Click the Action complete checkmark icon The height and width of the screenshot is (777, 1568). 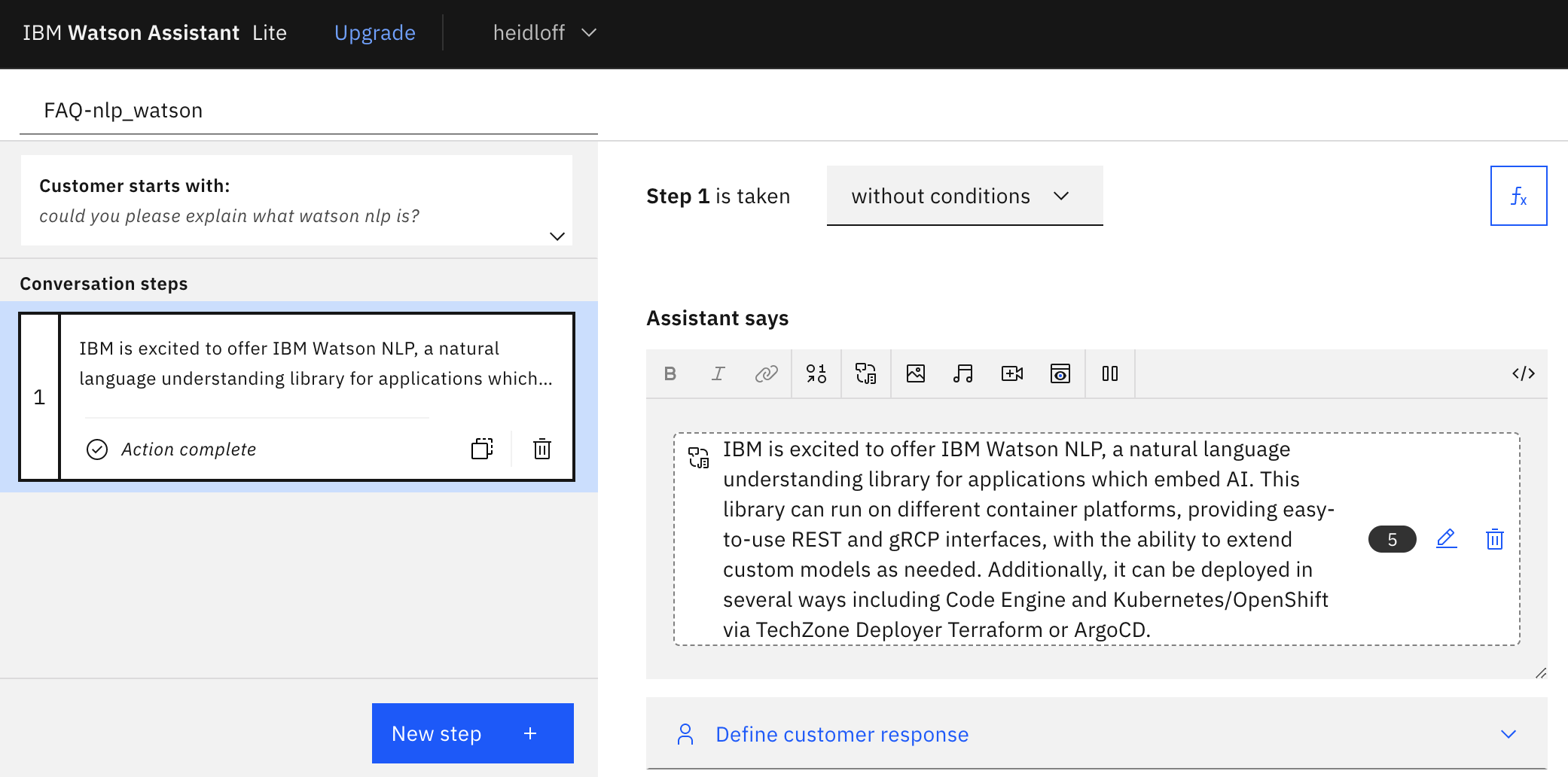(x=97, y=449)
